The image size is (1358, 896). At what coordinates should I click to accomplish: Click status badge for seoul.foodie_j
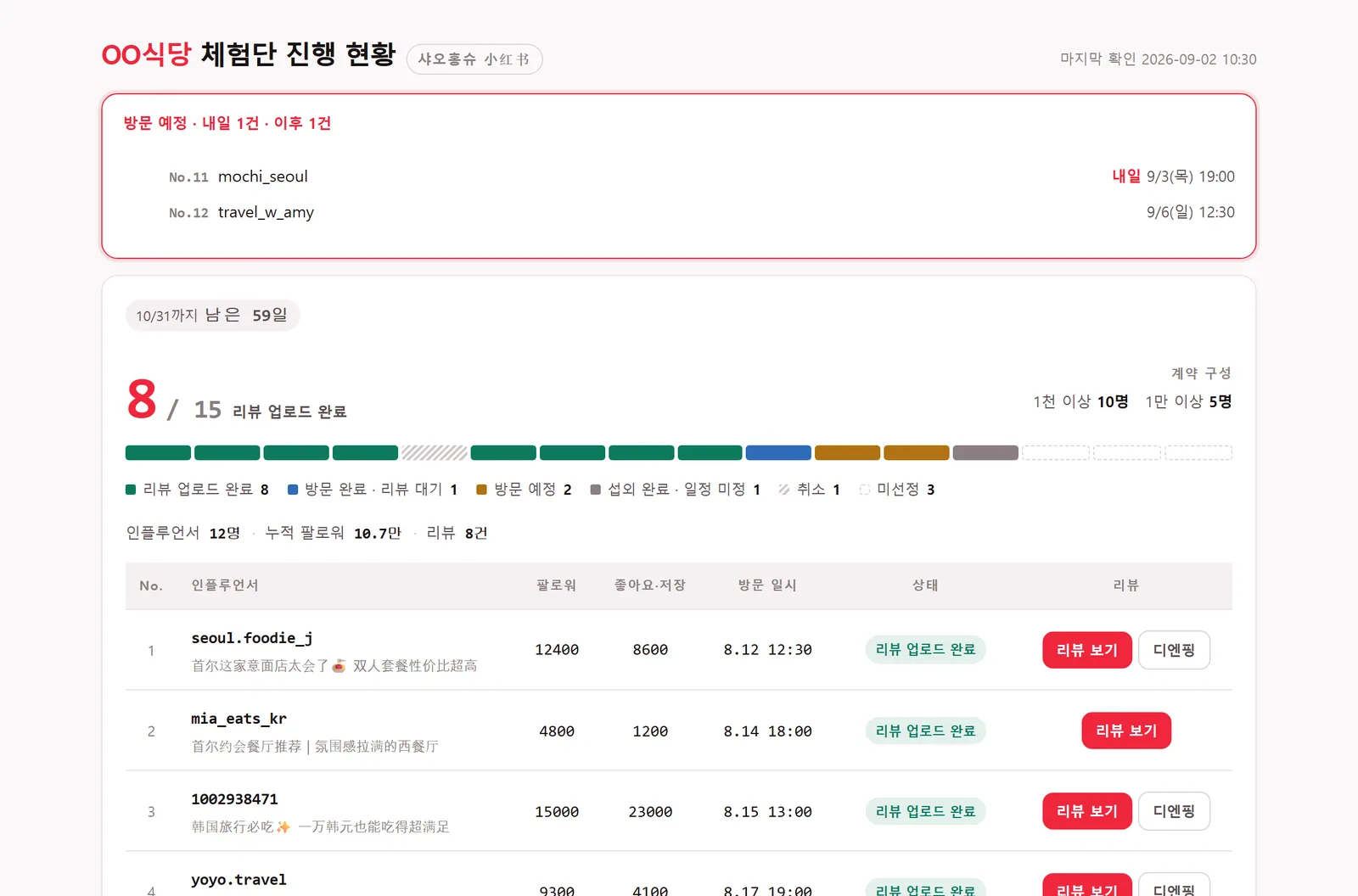click(x=925, y=650)
